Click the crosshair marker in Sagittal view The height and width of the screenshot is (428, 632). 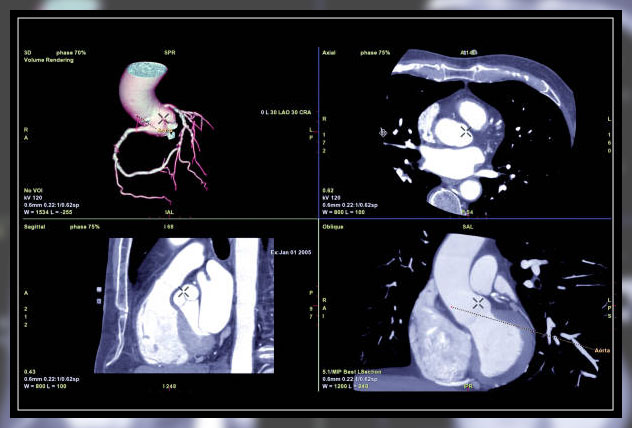click(x=183, y=293)
